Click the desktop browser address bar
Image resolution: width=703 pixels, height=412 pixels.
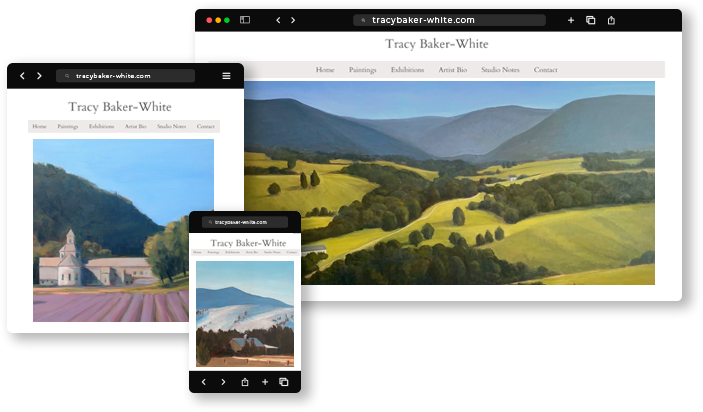click(x=449, y=20)
